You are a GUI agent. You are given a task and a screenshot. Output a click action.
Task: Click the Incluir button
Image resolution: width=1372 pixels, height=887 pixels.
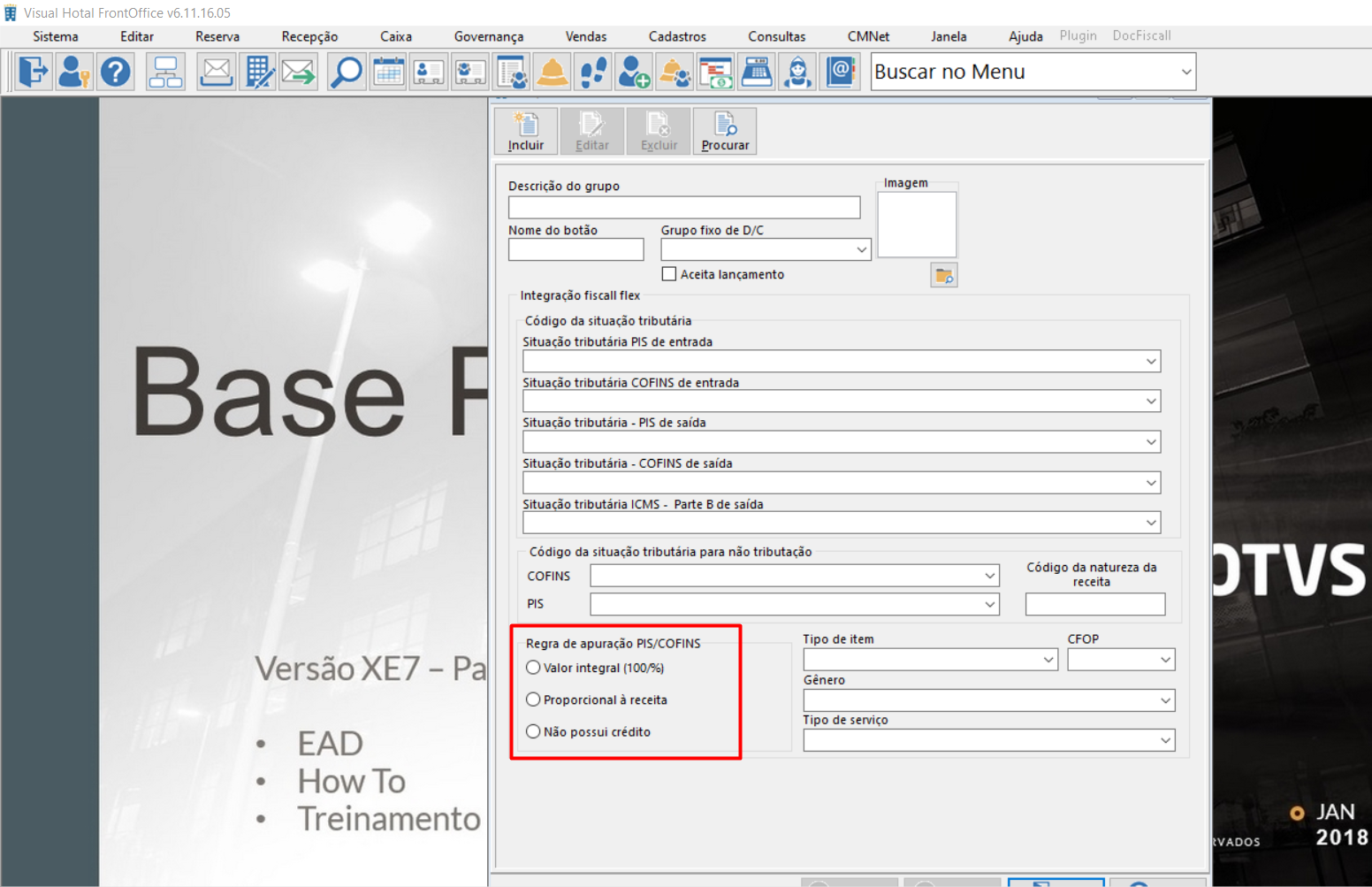[x=526, y=132]
